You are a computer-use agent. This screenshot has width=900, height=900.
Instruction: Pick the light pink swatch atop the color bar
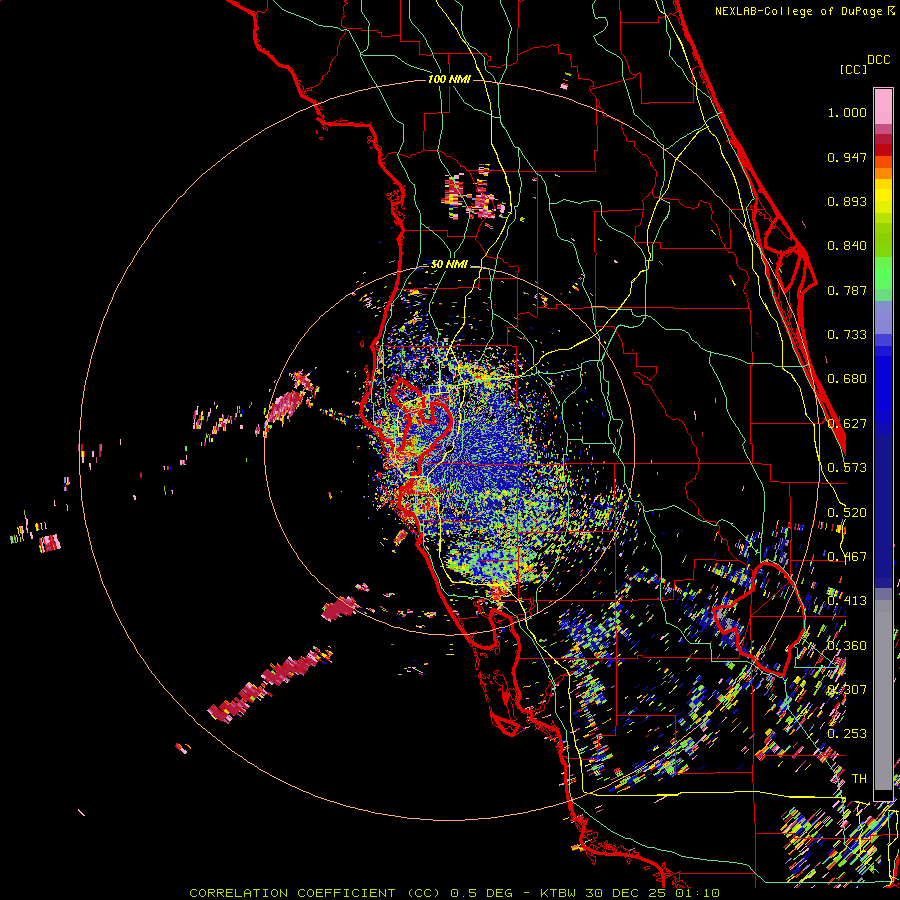pos(883,107)
